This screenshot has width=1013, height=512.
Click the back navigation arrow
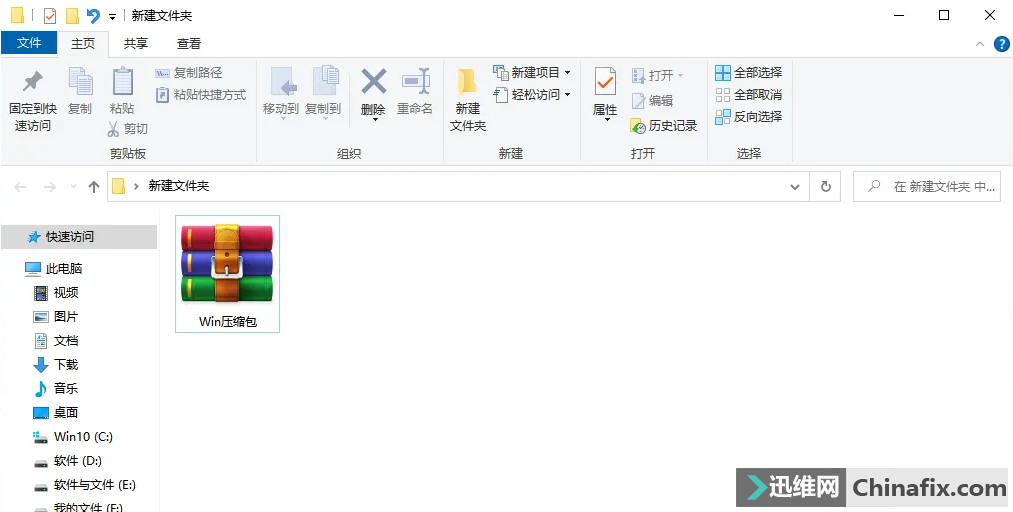20,187
